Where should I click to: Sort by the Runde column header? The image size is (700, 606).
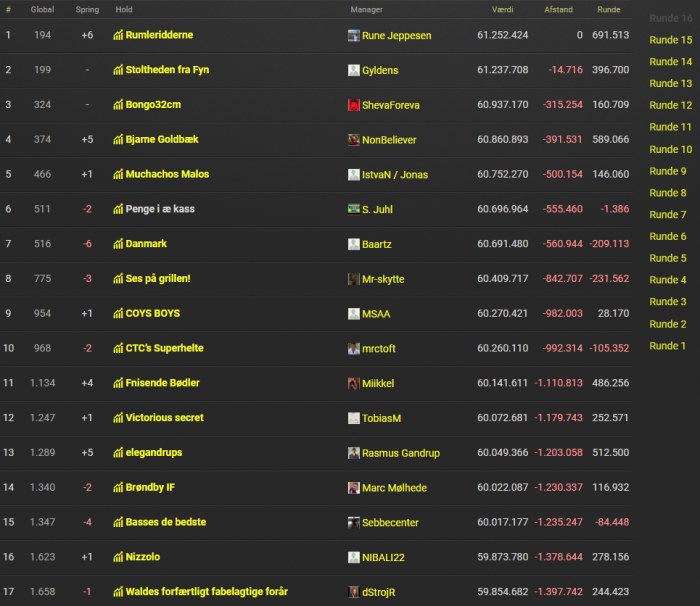(608, 9)
